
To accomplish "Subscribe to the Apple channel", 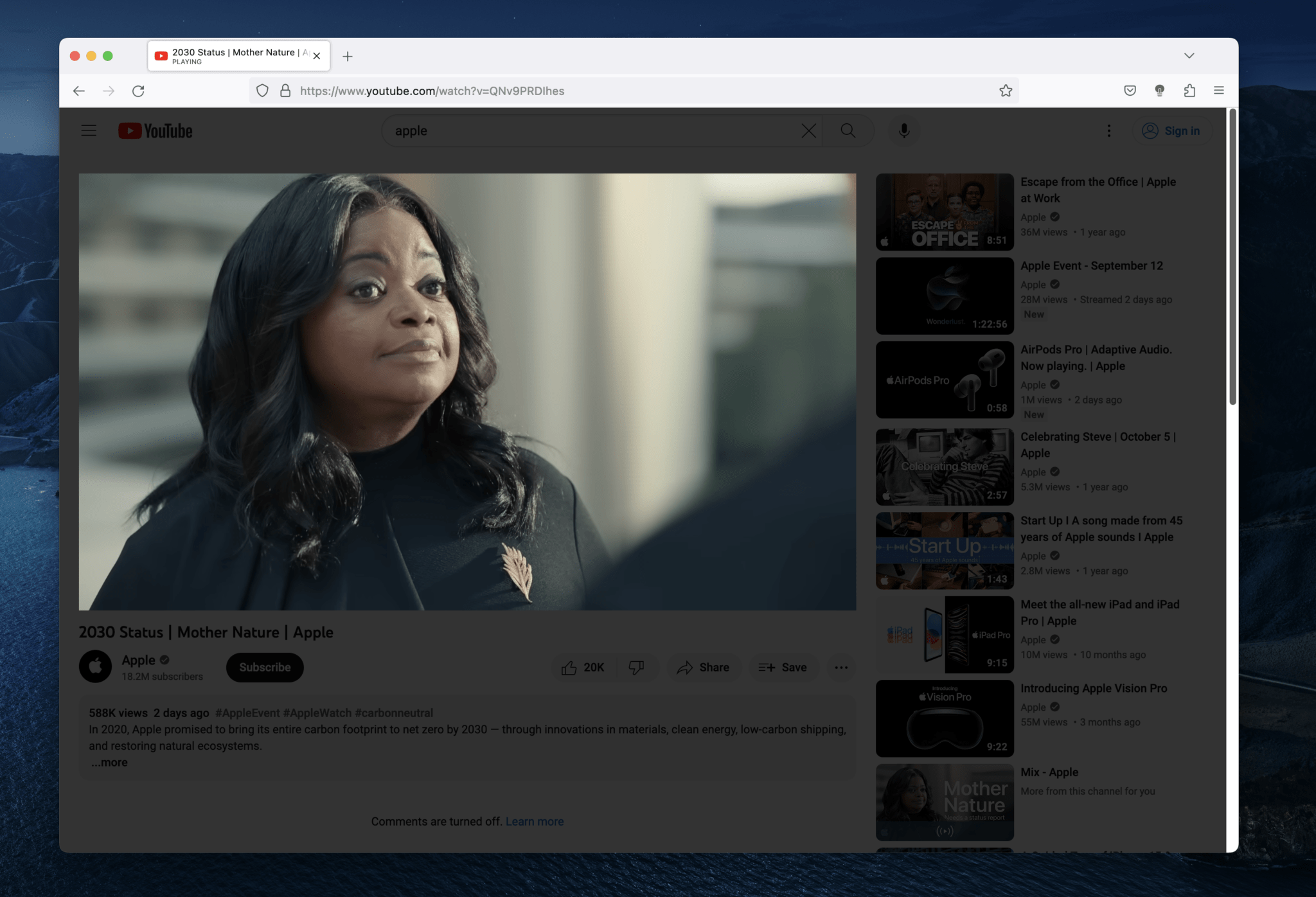I will (264, 667).
